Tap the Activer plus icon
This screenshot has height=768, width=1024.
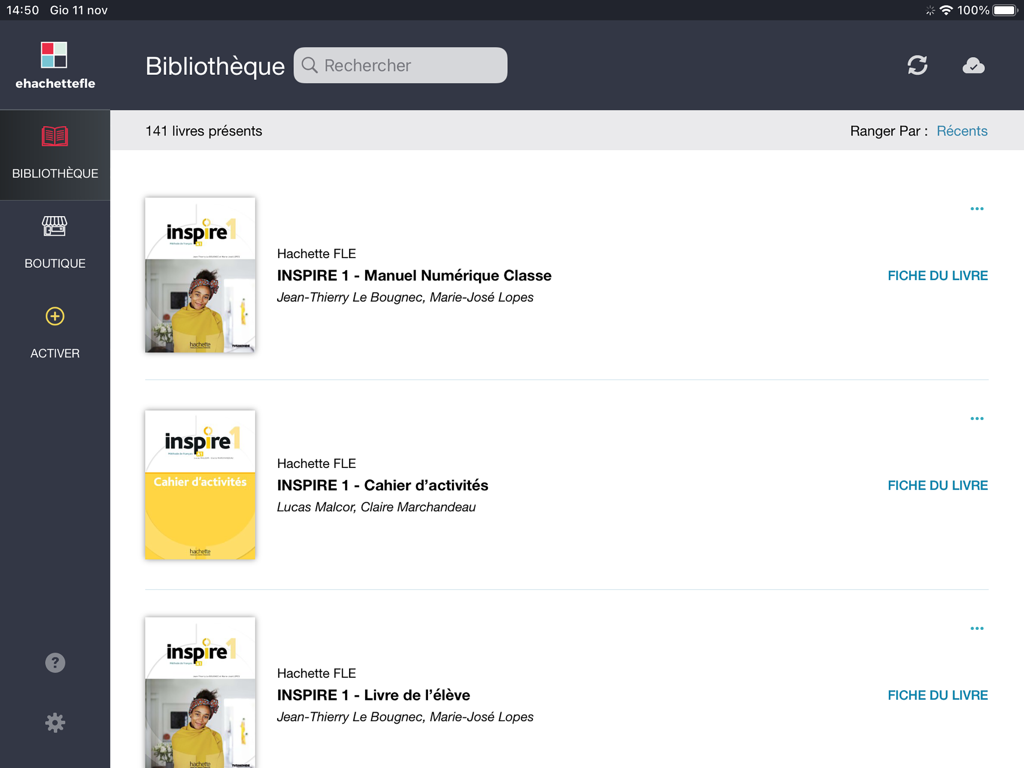click(x=55, y=317)
